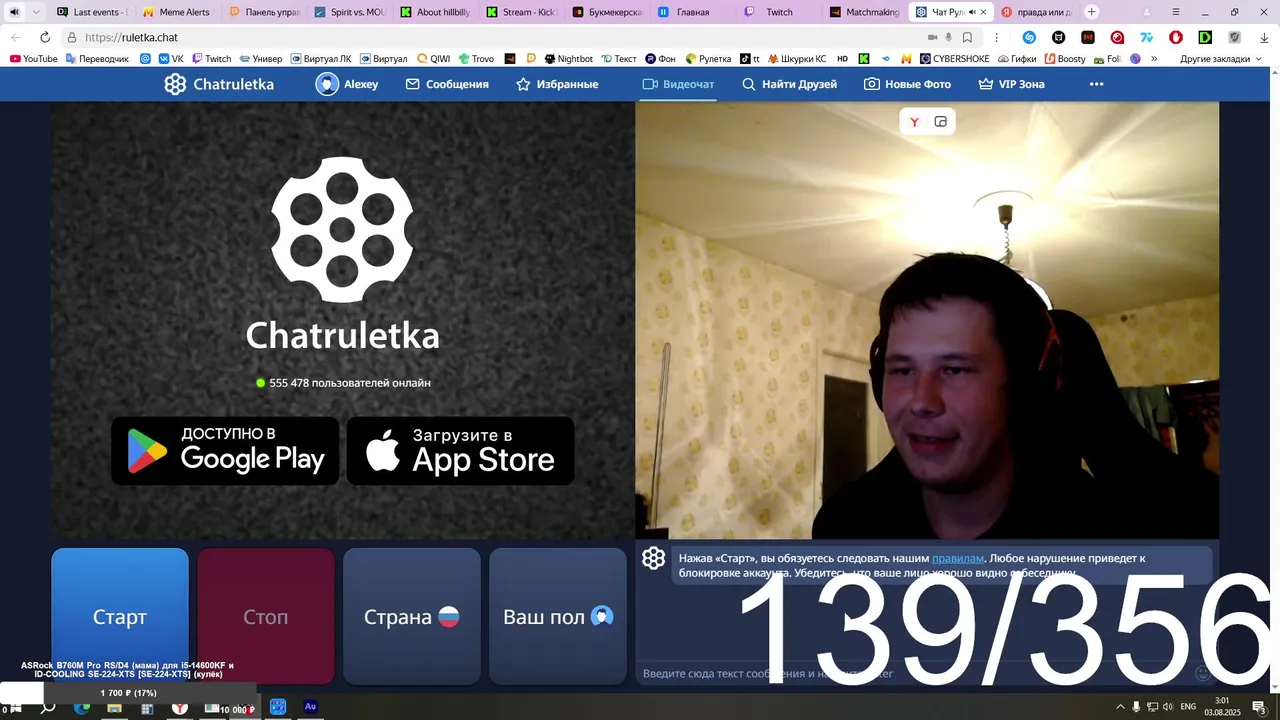Viewport: 1280px width, 720px height.
Task: Open the Гифки bookmark
Action: 1016,59
